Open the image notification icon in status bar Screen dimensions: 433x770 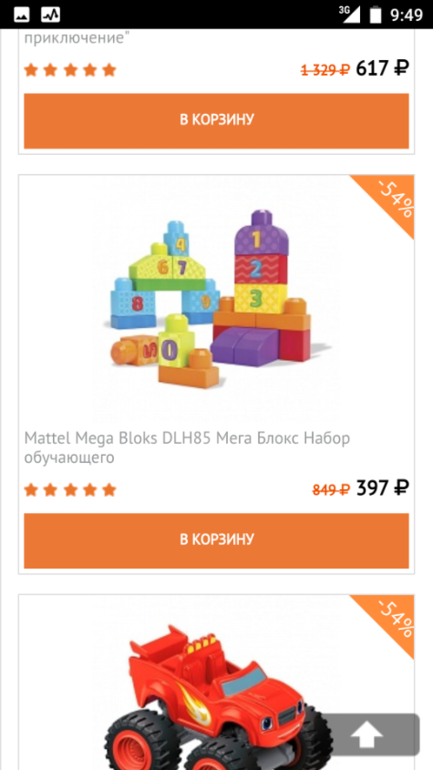point(22,15)
